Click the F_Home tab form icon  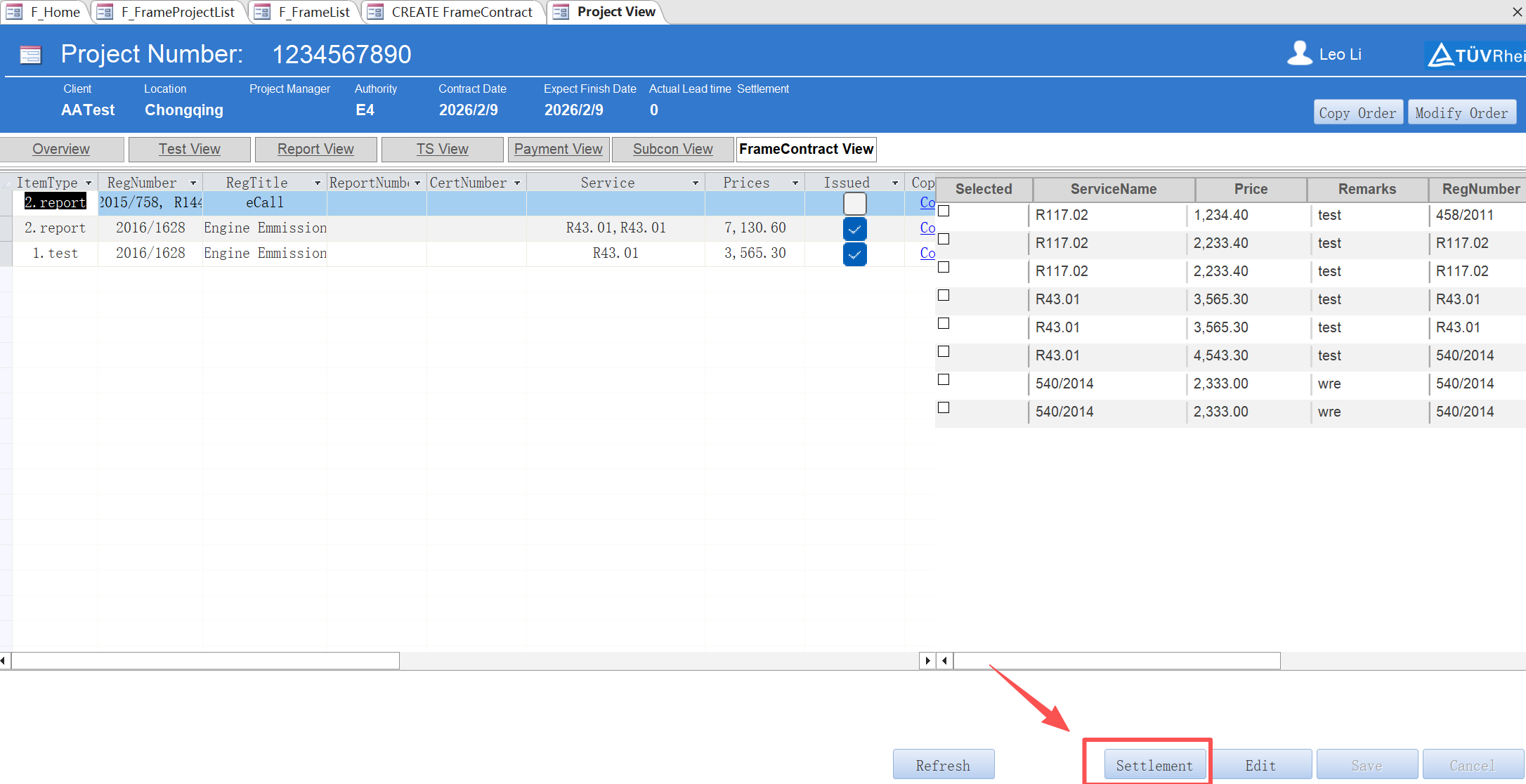(x=14, y=12)
